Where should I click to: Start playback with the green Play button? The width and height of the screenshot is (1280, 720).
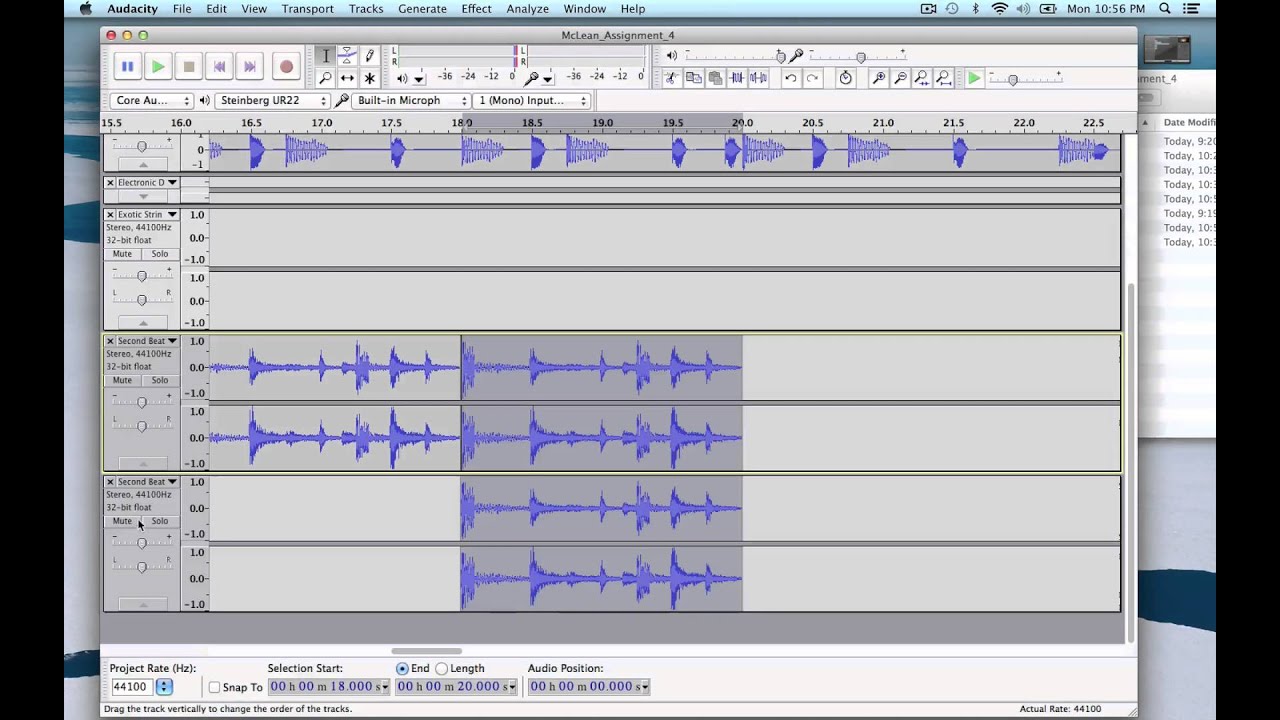coord(158,67)
